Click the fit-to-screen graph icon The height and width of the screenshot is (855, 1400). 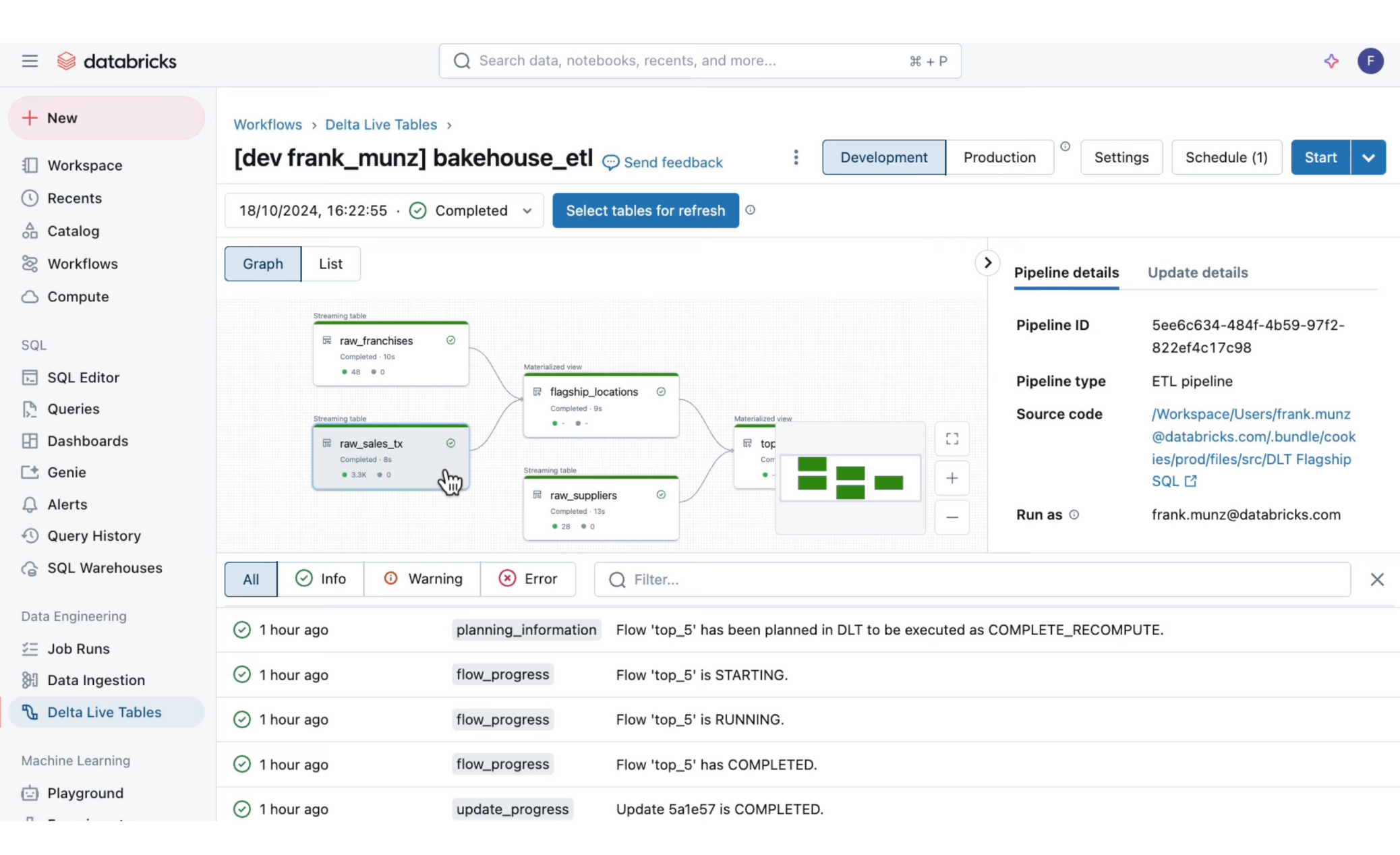click(952, 439)
